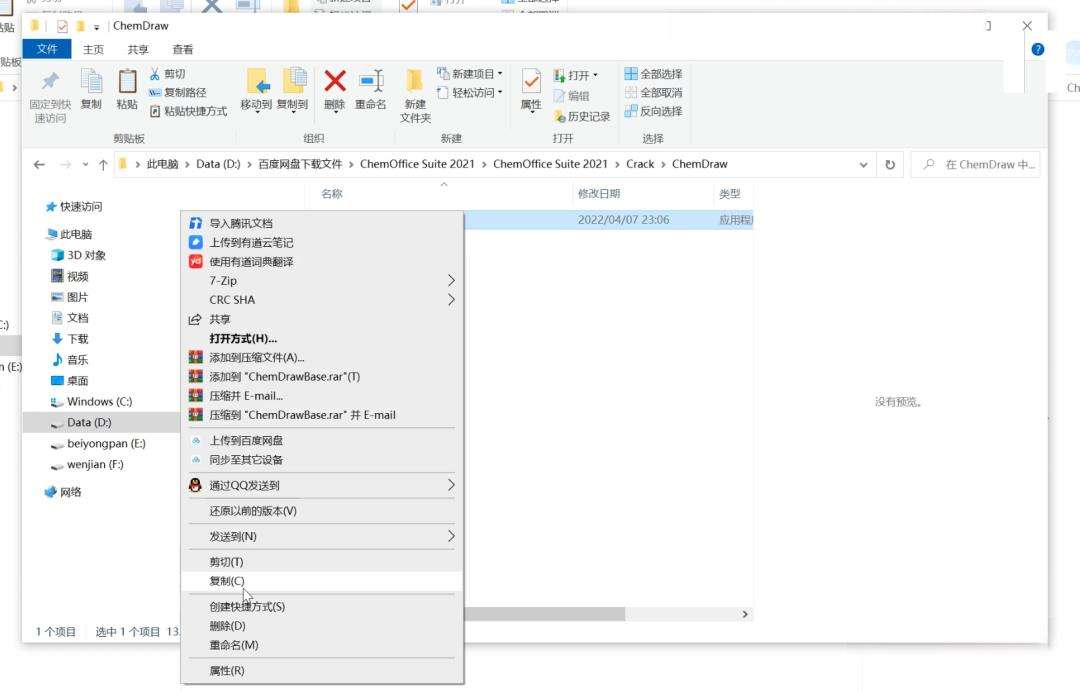Viewport: 1080px width, 691px height.
Task: Open New item dropdown in ribbon
Action: (470, 74)
